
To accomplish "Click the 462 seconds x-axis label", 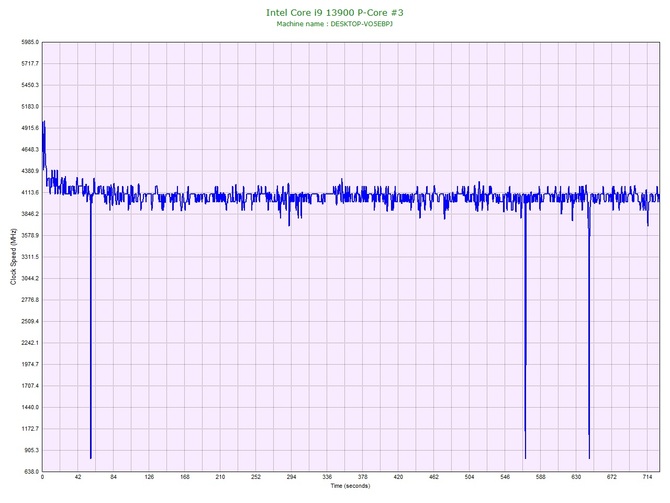I will (434, 477).
